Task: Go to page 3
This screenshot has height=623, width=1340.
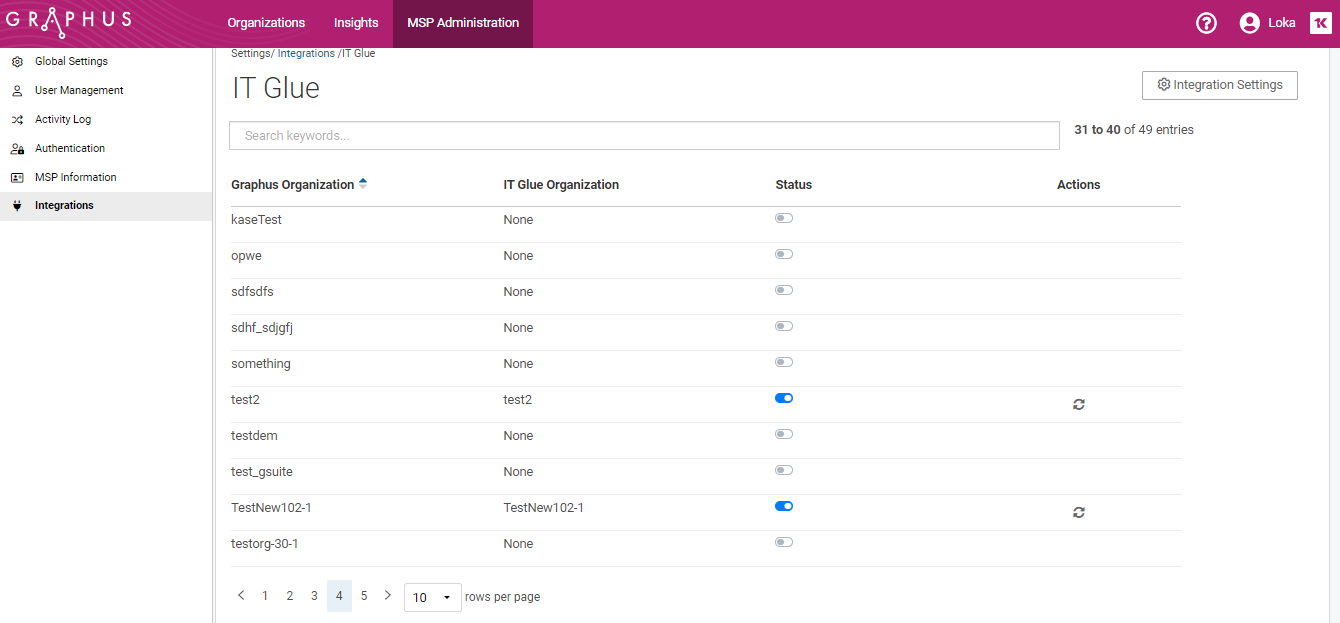Action: pos(314,596)
